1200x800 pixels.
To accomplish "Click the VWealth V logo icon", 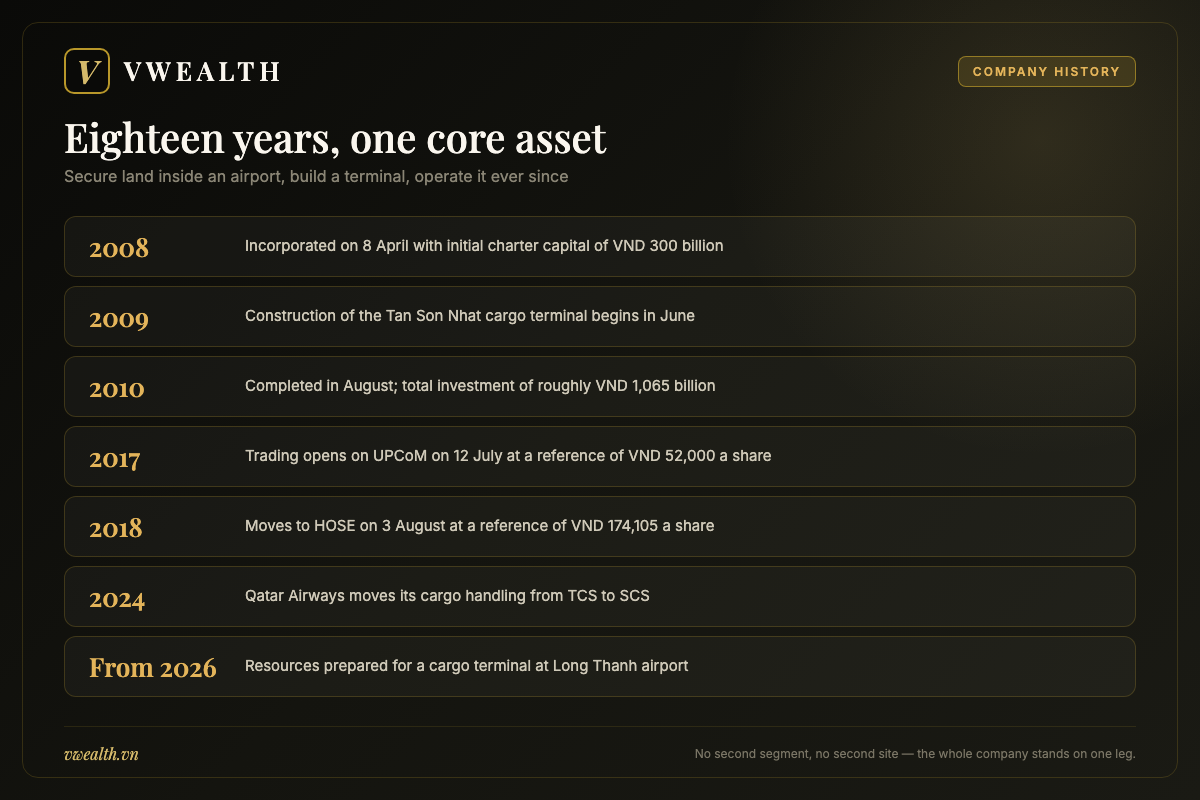I will pyautogui.click(x=87, y=71).
